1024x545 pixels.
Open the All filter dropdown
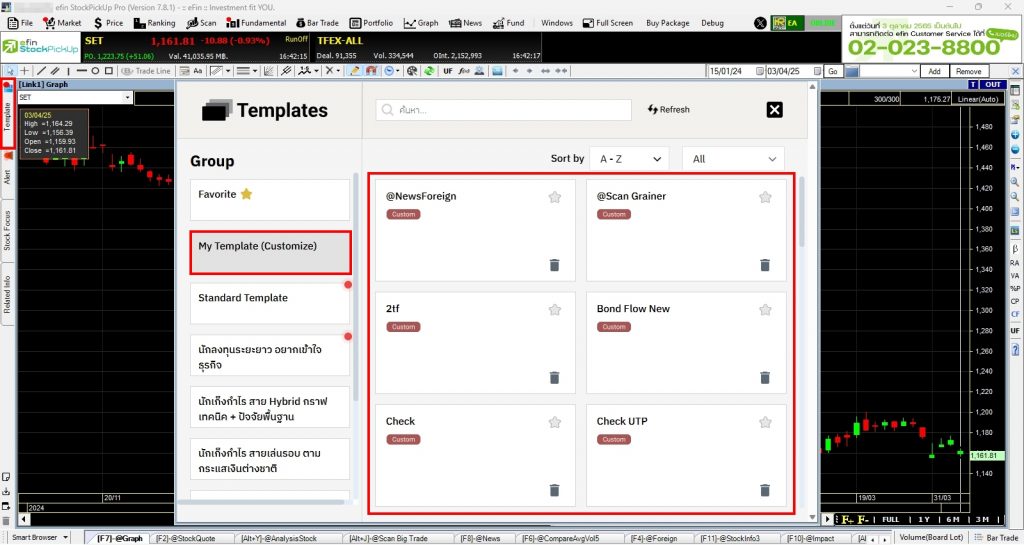coord(733,159)
